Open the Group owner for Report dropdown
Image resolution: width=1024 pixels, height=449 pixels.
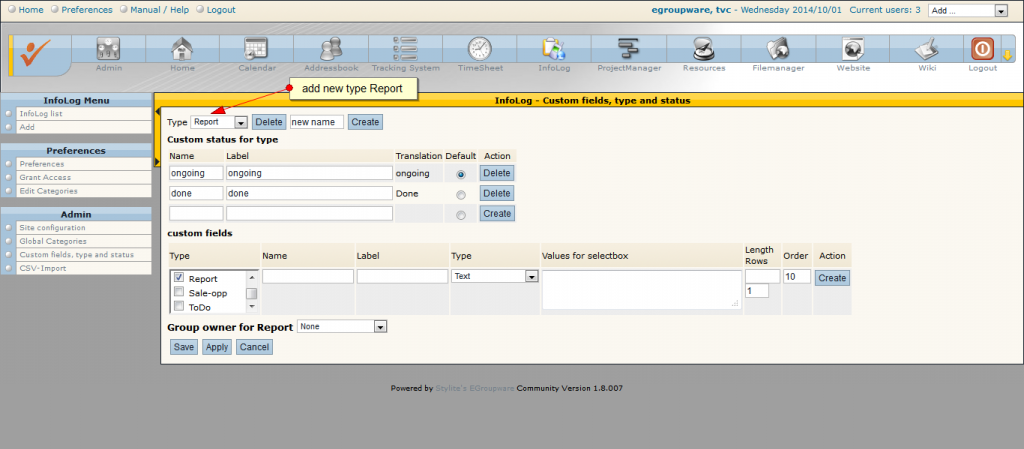[342, 326]
